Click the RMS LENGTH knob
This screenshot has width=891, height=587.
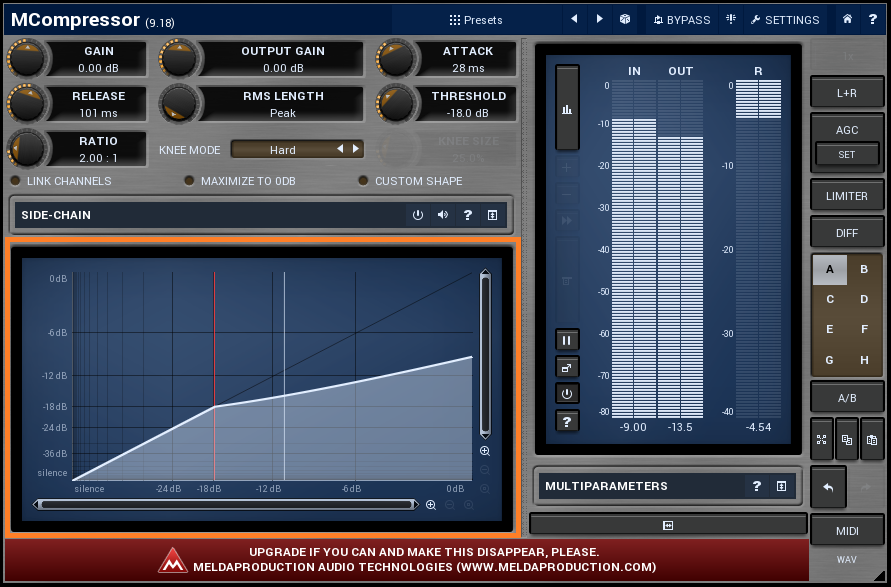(180, 103)
